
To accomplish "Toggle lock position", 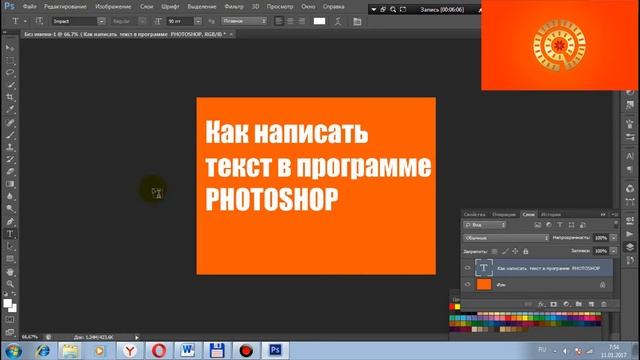I will (x=515, y=251).
